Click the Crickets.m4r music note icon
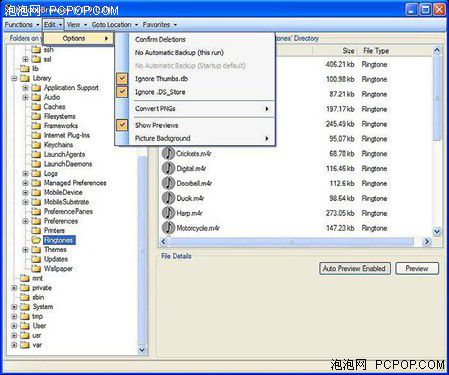 168,153
